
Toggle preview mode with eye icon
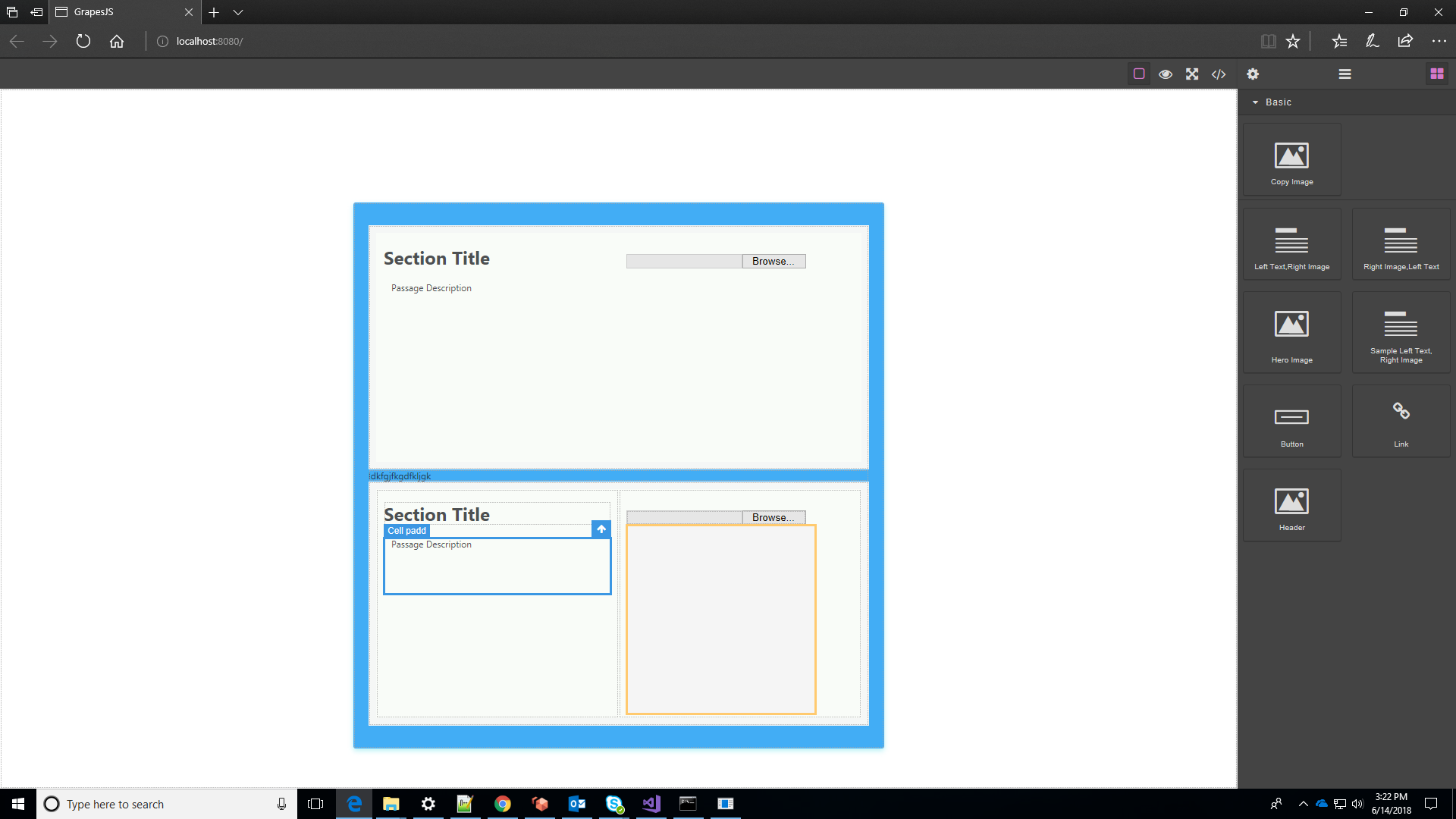tap(1166, 74)
